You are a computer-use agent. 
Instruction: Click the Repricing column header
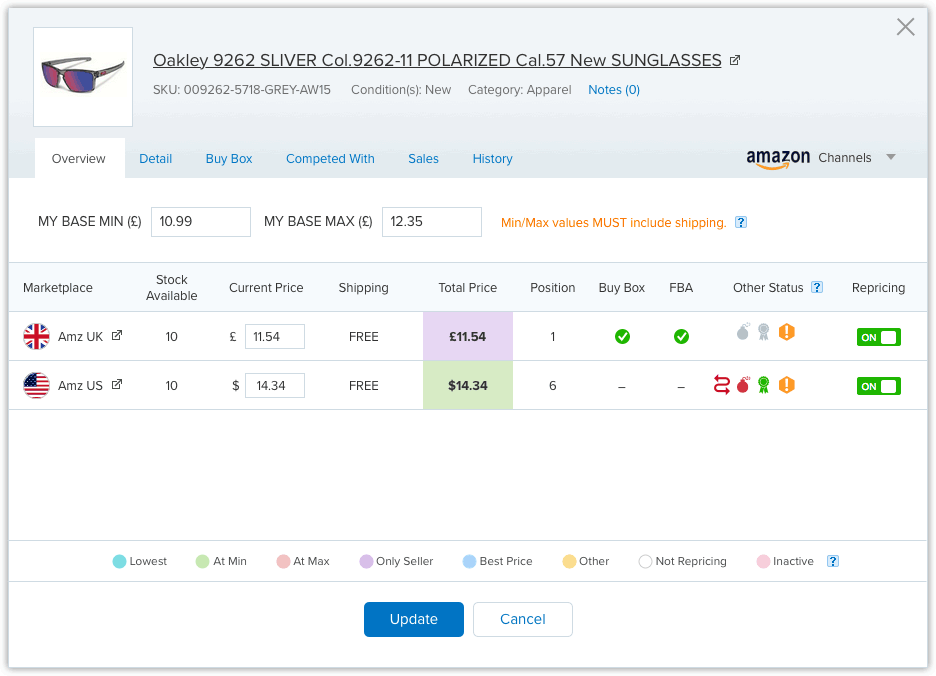pyautogui.click(x=878, y=288)
